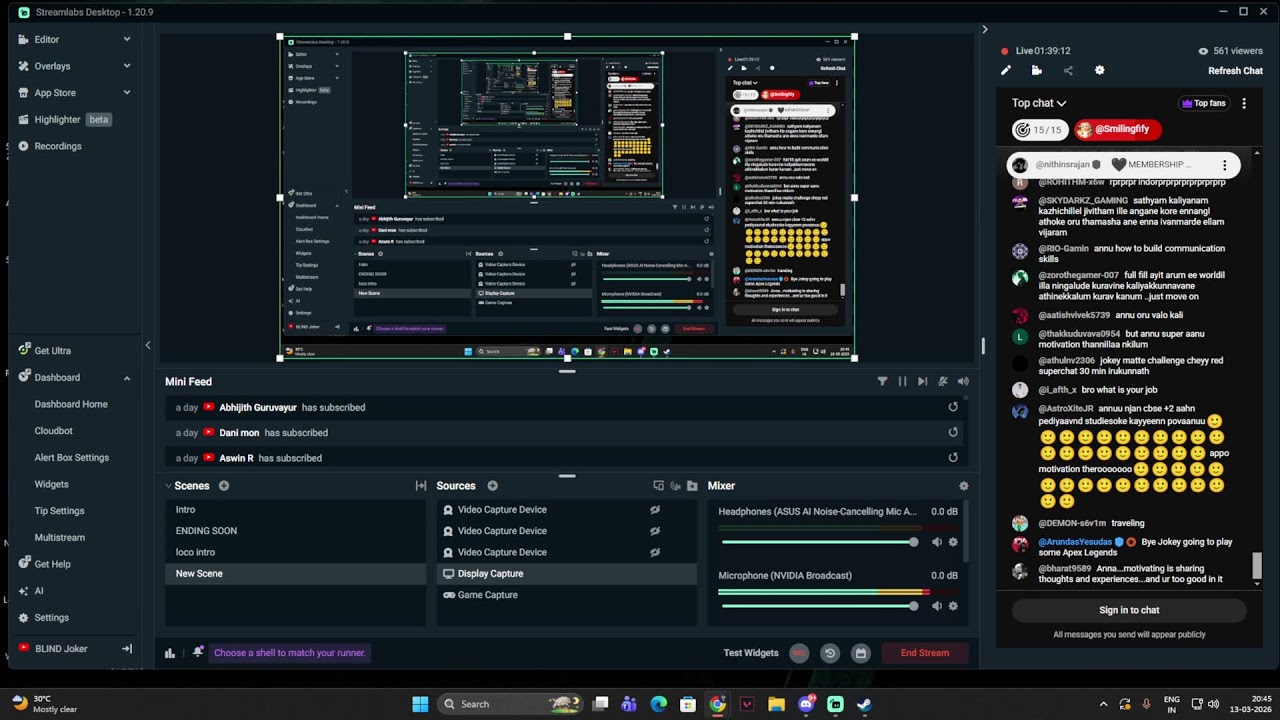Open Alert Box Settings
Screen dimensions: 1280x720
[72, 458]
